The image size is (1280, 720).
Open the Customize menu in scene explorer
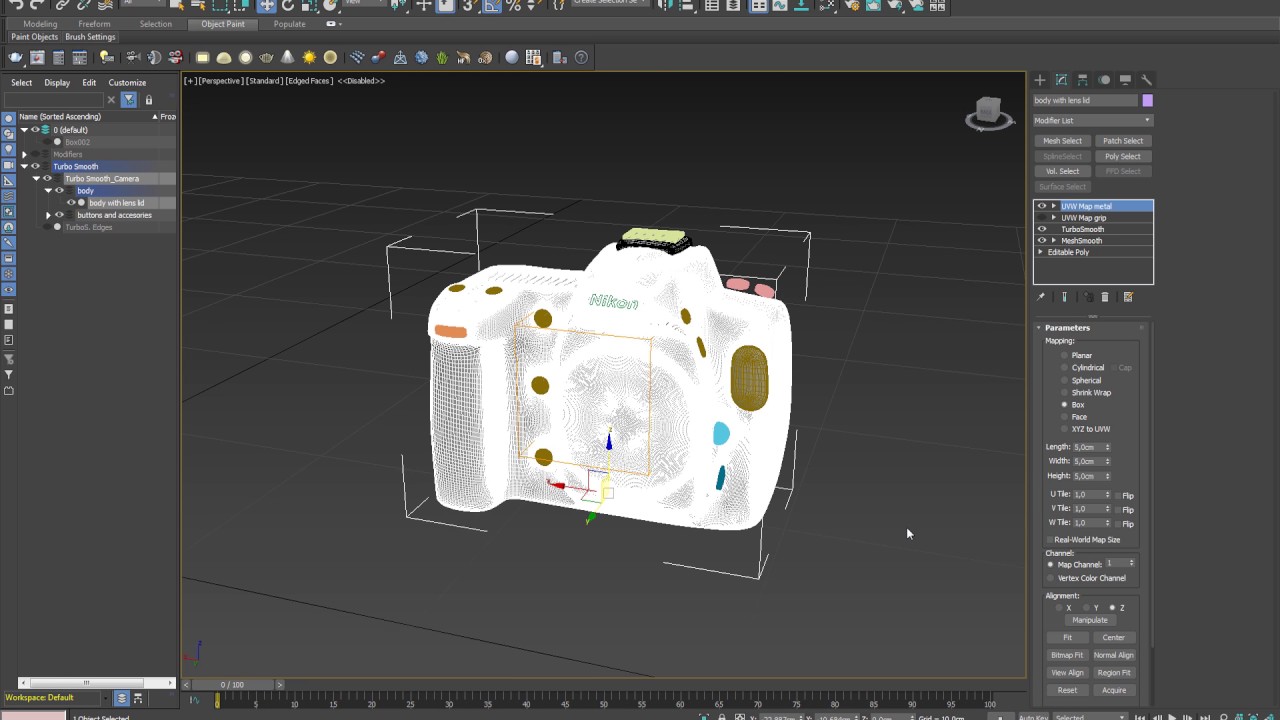click(127, 83)
